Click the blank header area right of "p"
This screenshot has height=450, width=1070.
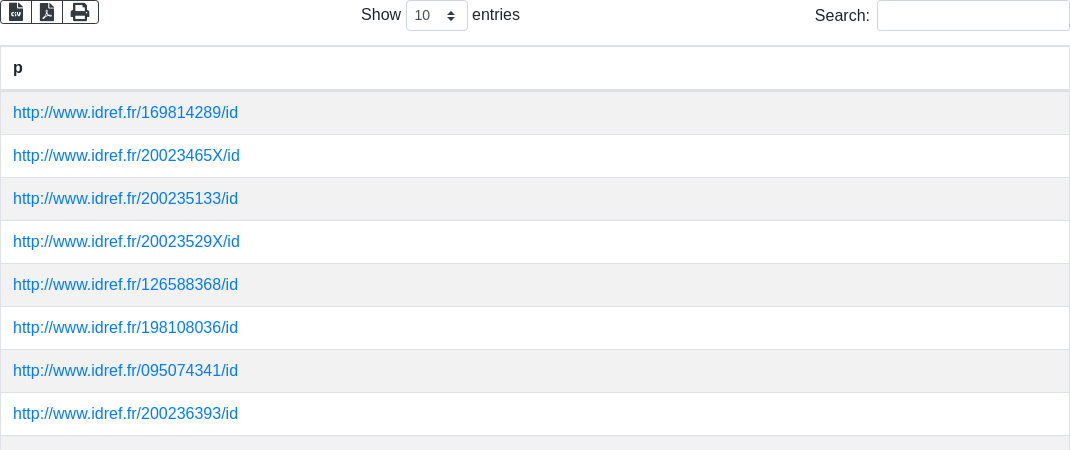tap(540, 68)
